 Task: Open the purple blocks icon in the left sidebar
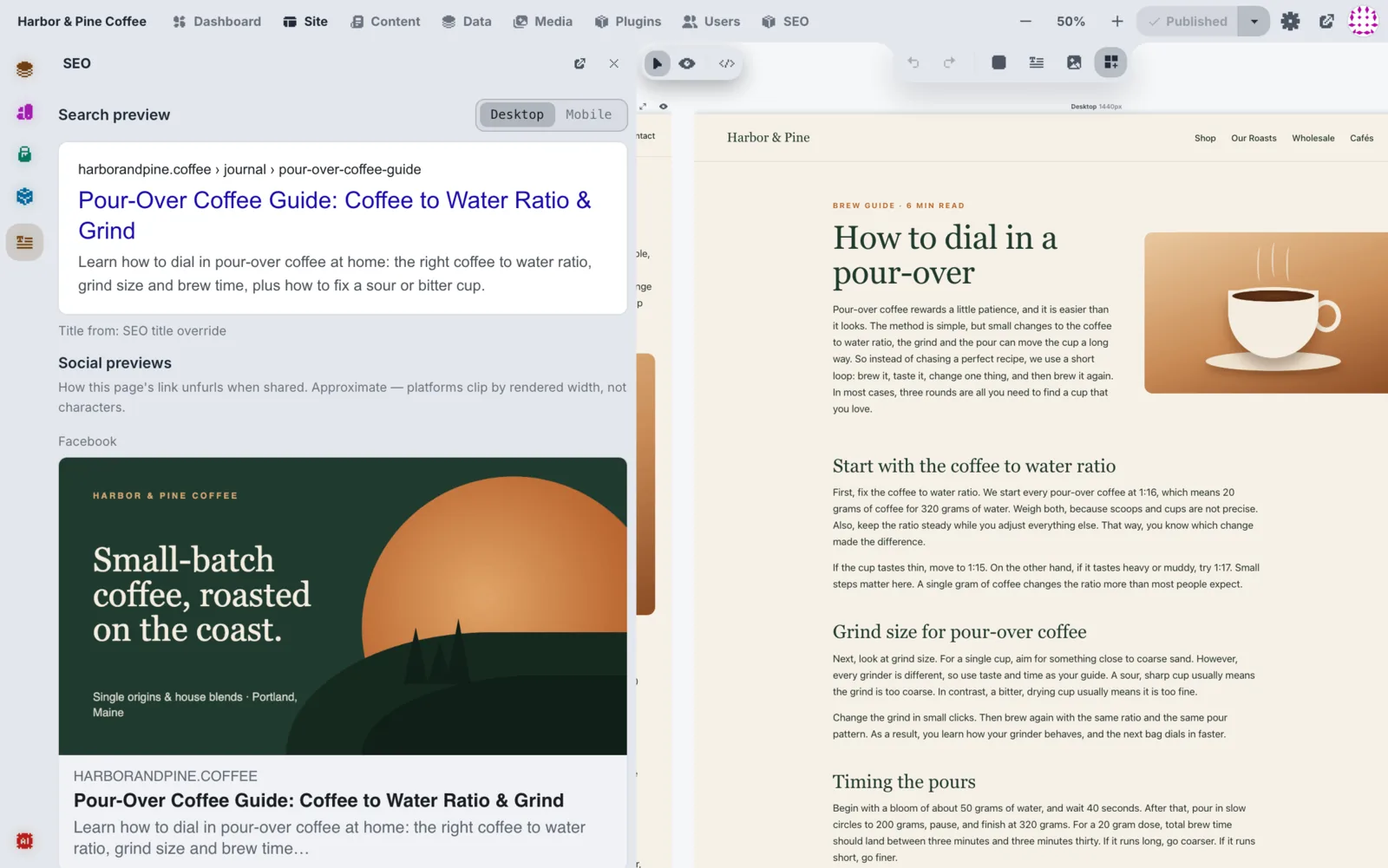pyautogui.click(x=24, y=112)
